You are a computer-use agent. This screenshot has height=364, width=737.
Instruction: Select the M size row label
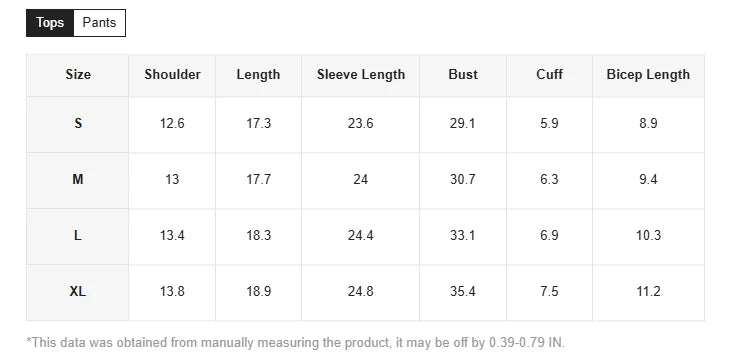[78, 180]
